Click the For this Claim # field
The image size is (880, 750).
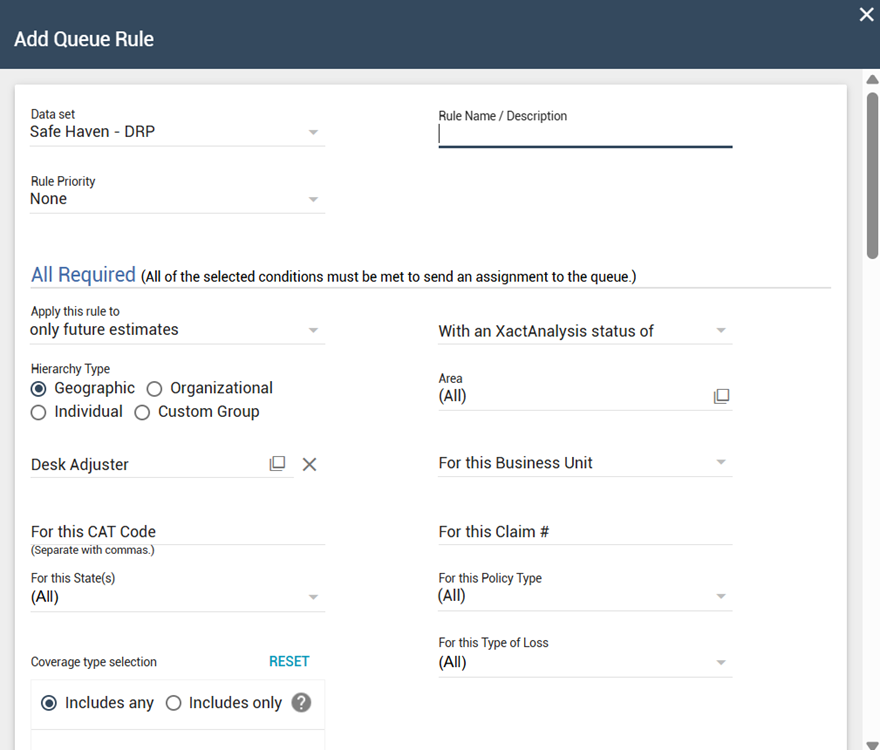(x=585, y=532)
